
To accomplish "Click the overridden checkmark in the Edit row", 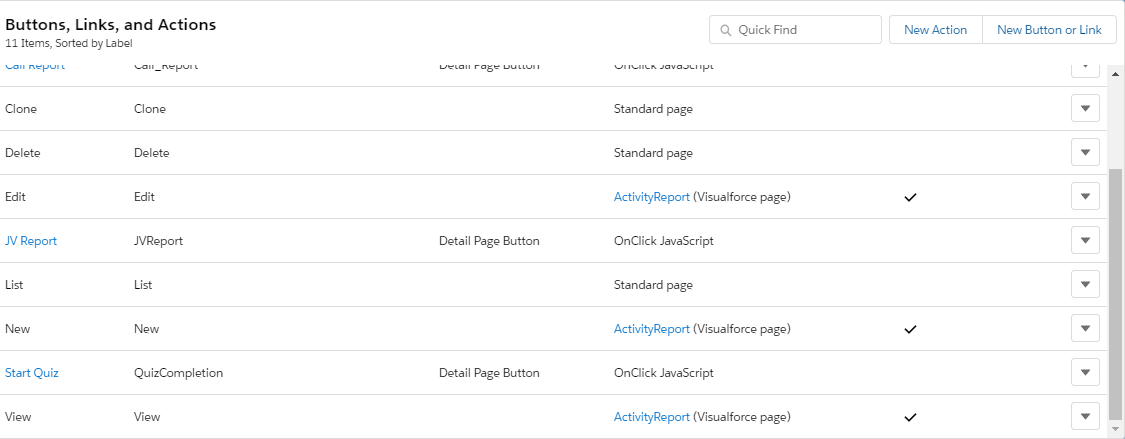I will (910, 198).
